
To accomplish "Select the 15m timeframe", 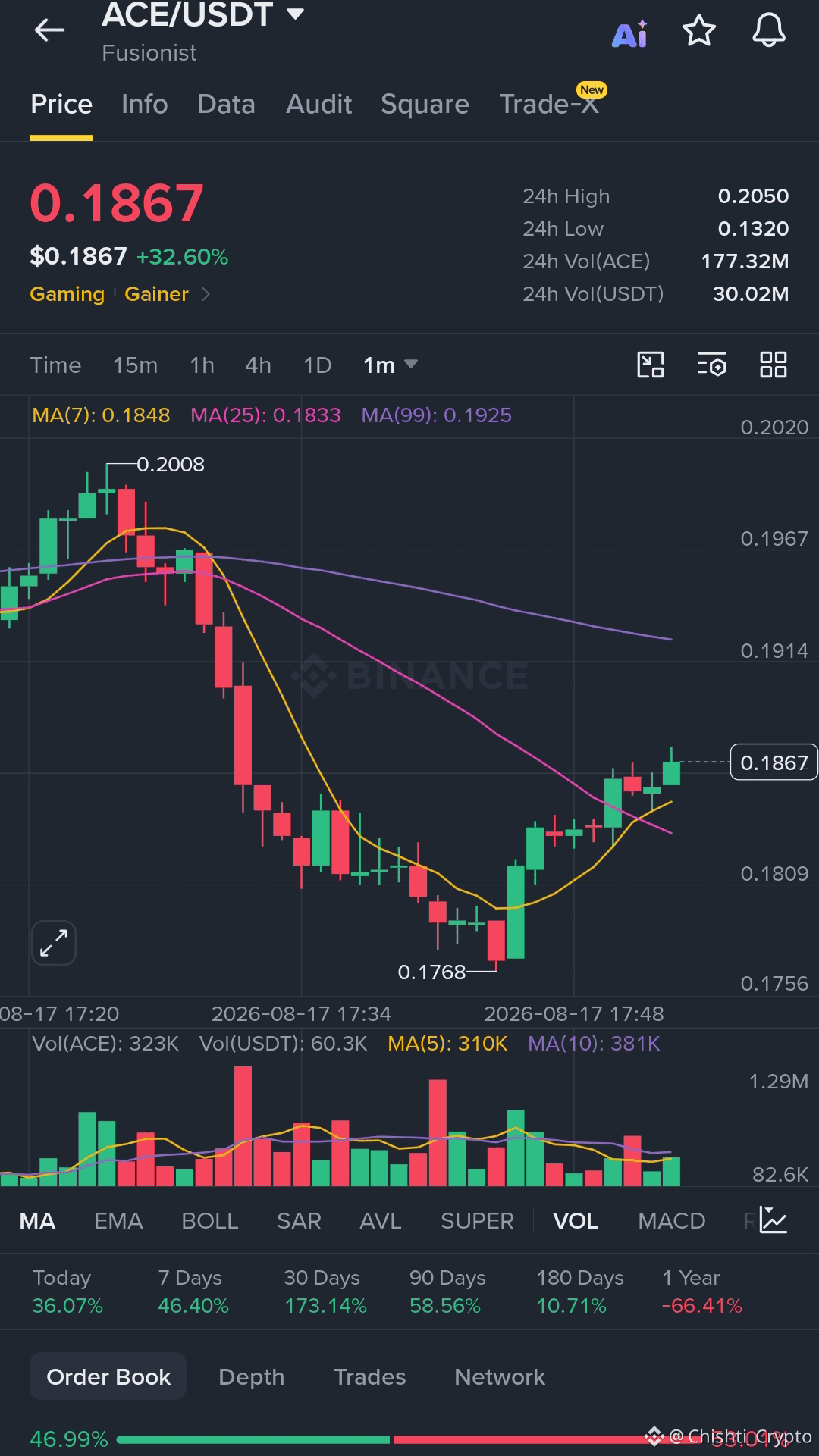I will [135, 365].
